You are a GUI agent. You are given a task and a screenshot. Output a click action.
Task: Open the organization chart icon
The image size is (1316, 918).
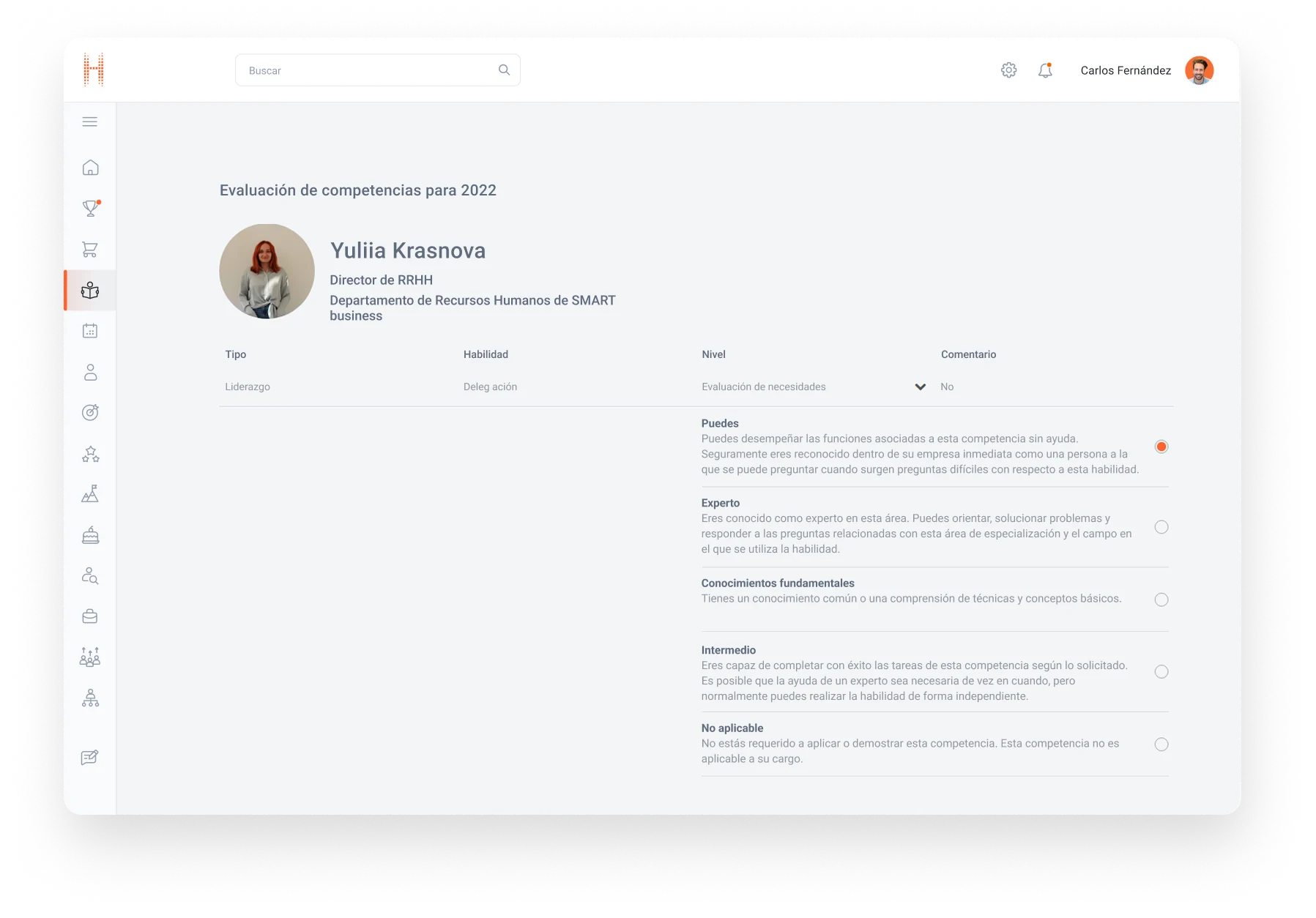(90, 698)
